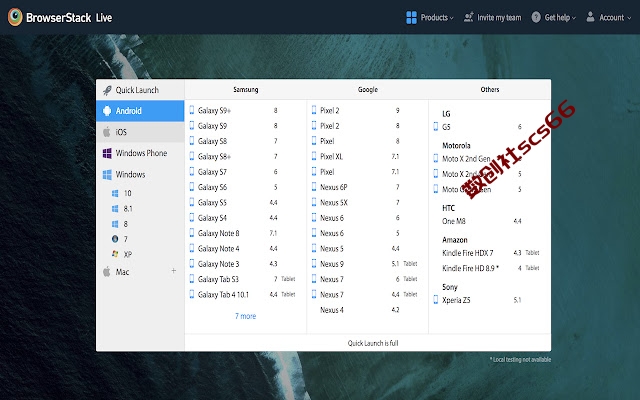Click the Quick Launch rocket icon
This screenshot has width=640, height=400.
click(107, 90)
